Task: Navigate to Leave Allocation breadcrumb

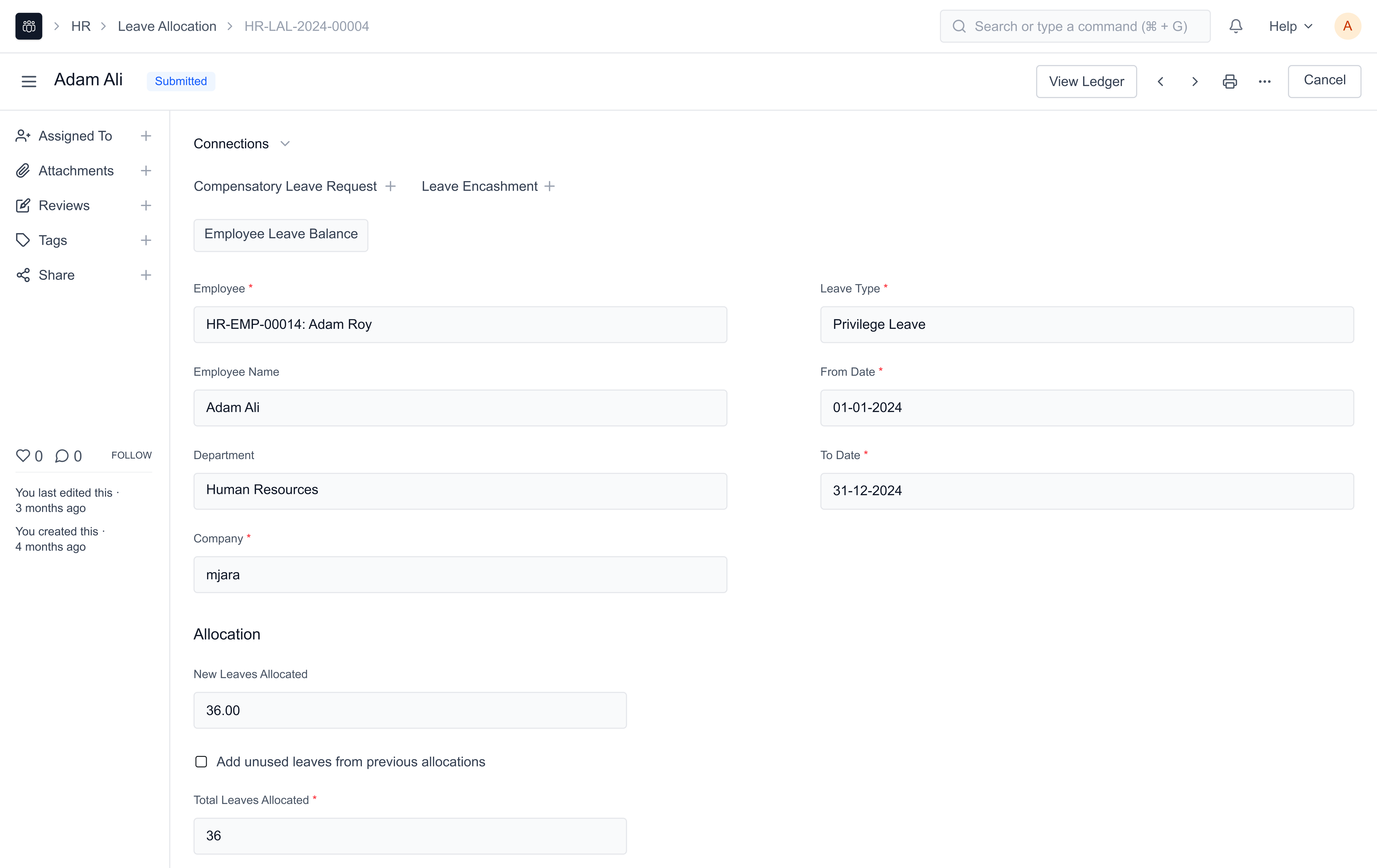Action: [167, 26]
